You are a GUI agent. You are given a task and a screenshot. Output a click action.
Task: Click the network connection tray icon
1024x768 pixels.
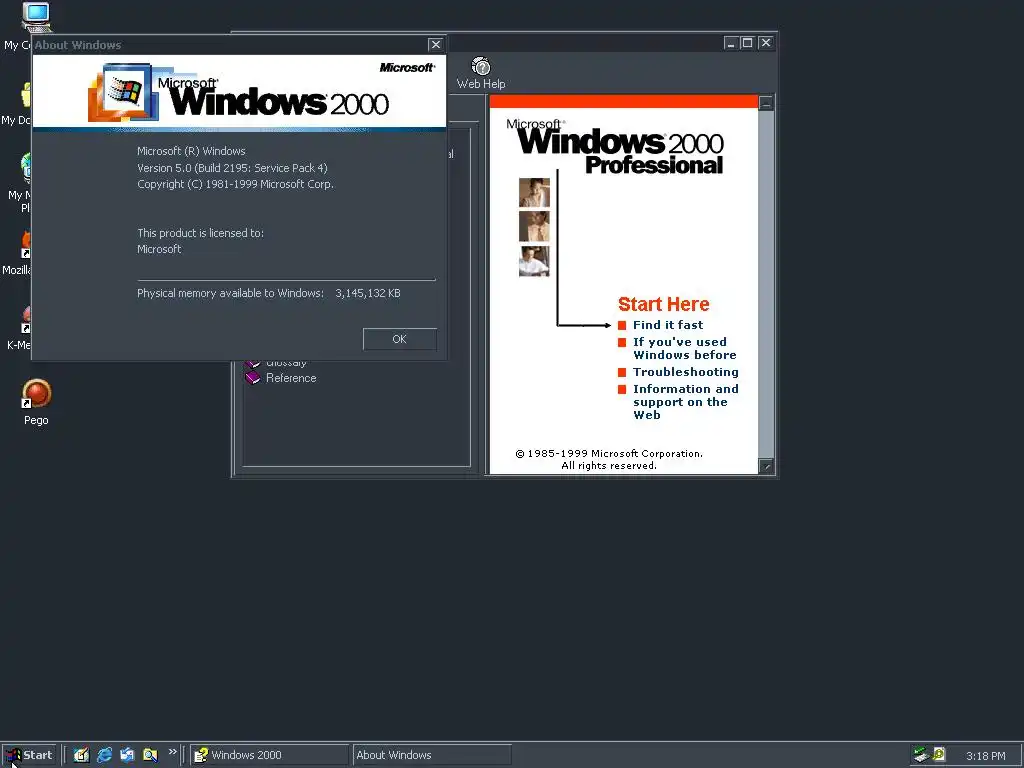pos(921,755)
